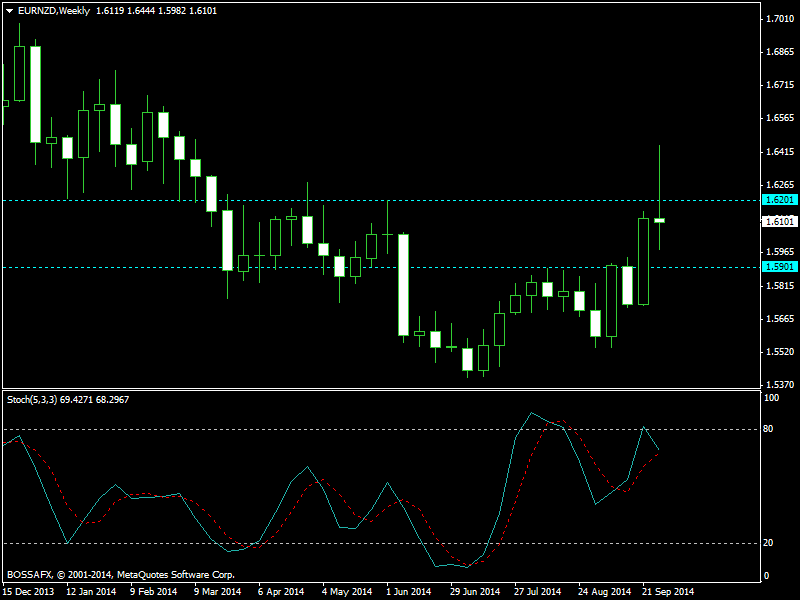Select the EURNZD,Weekly chart title text
Screen dimensions: 800x600
54,11
